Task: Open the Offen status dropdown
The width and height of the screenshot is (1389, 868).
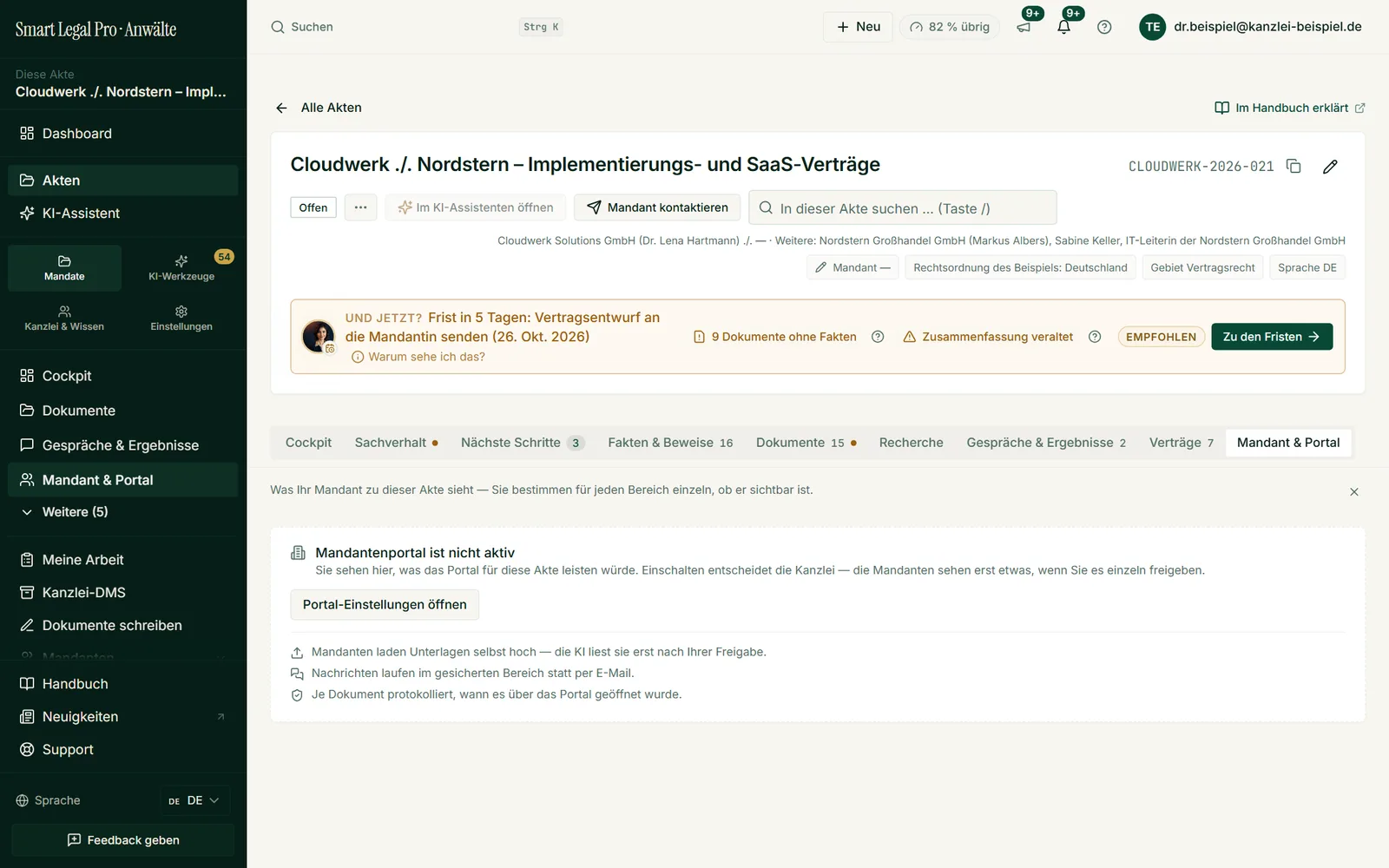Action: [x=313, y=207]
